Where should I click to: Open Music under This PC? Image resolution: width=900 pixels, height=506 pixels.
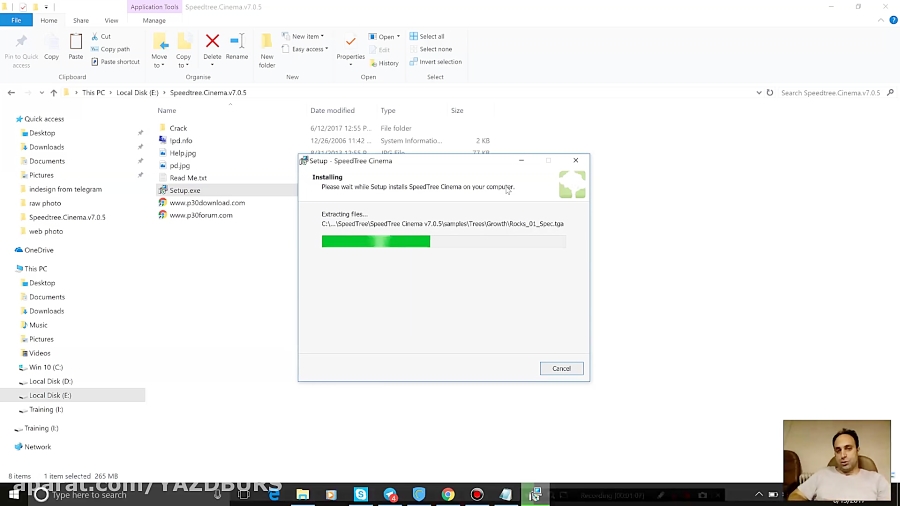pos(38,325)
